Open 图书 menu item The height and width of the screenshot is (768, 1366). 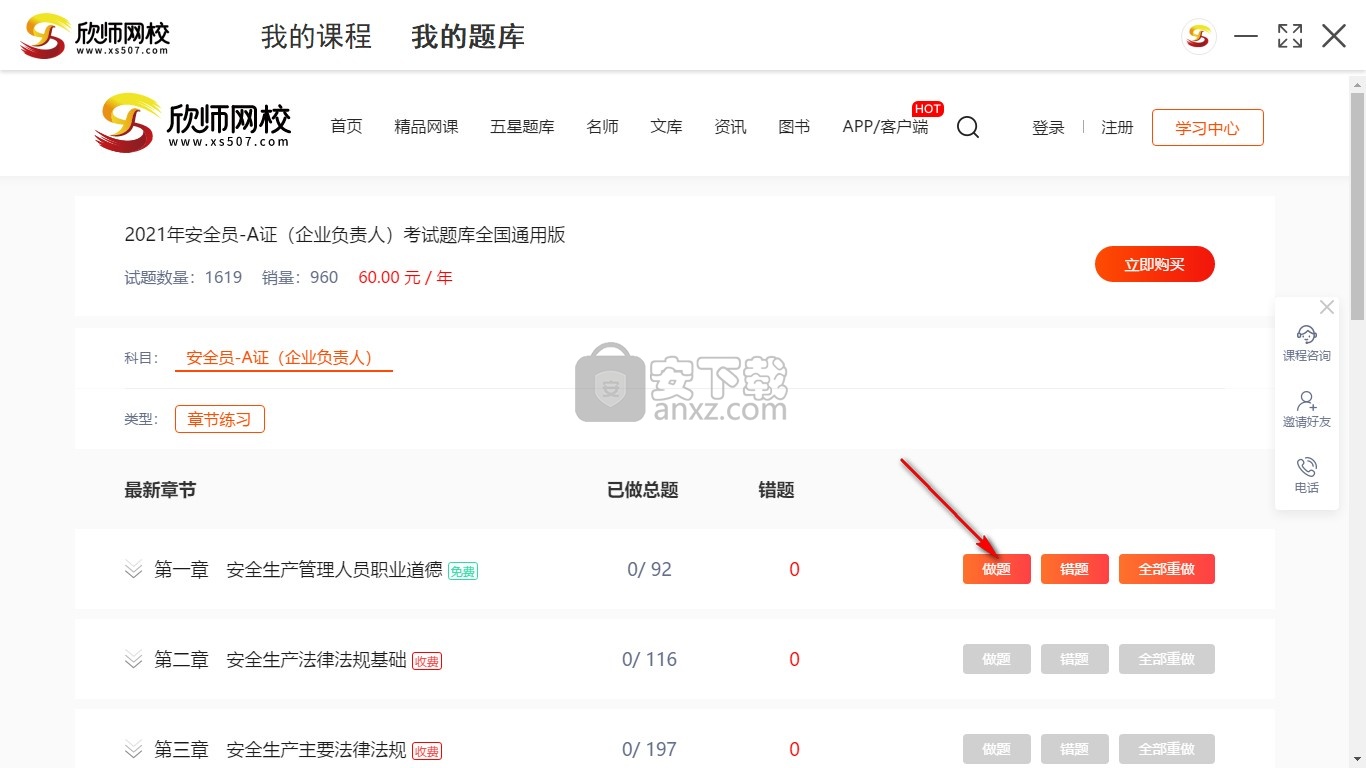(x=794, y=127)
